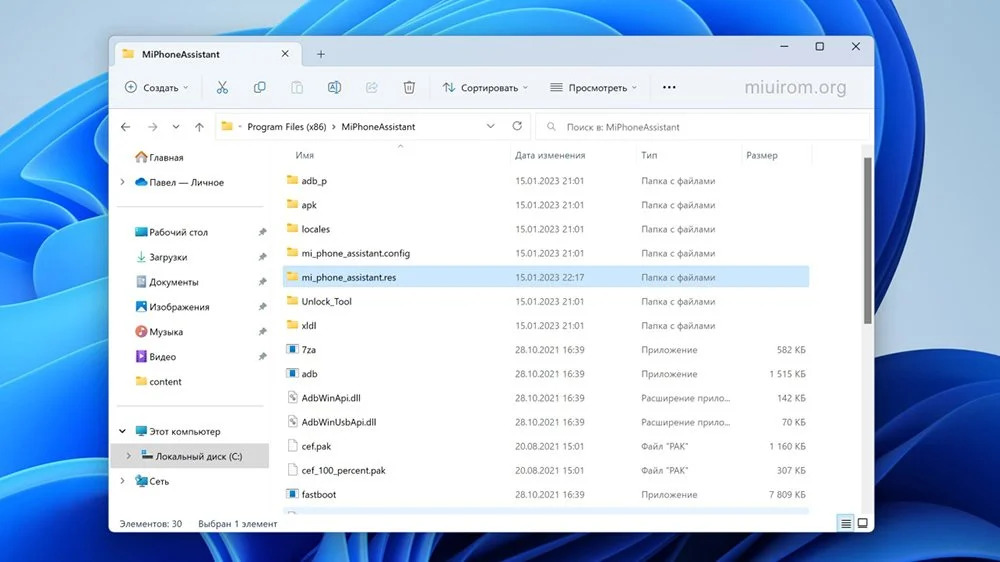Open the Просмотреть view menu
Screen dimensions: 1000x562
[x=594, y=87]
